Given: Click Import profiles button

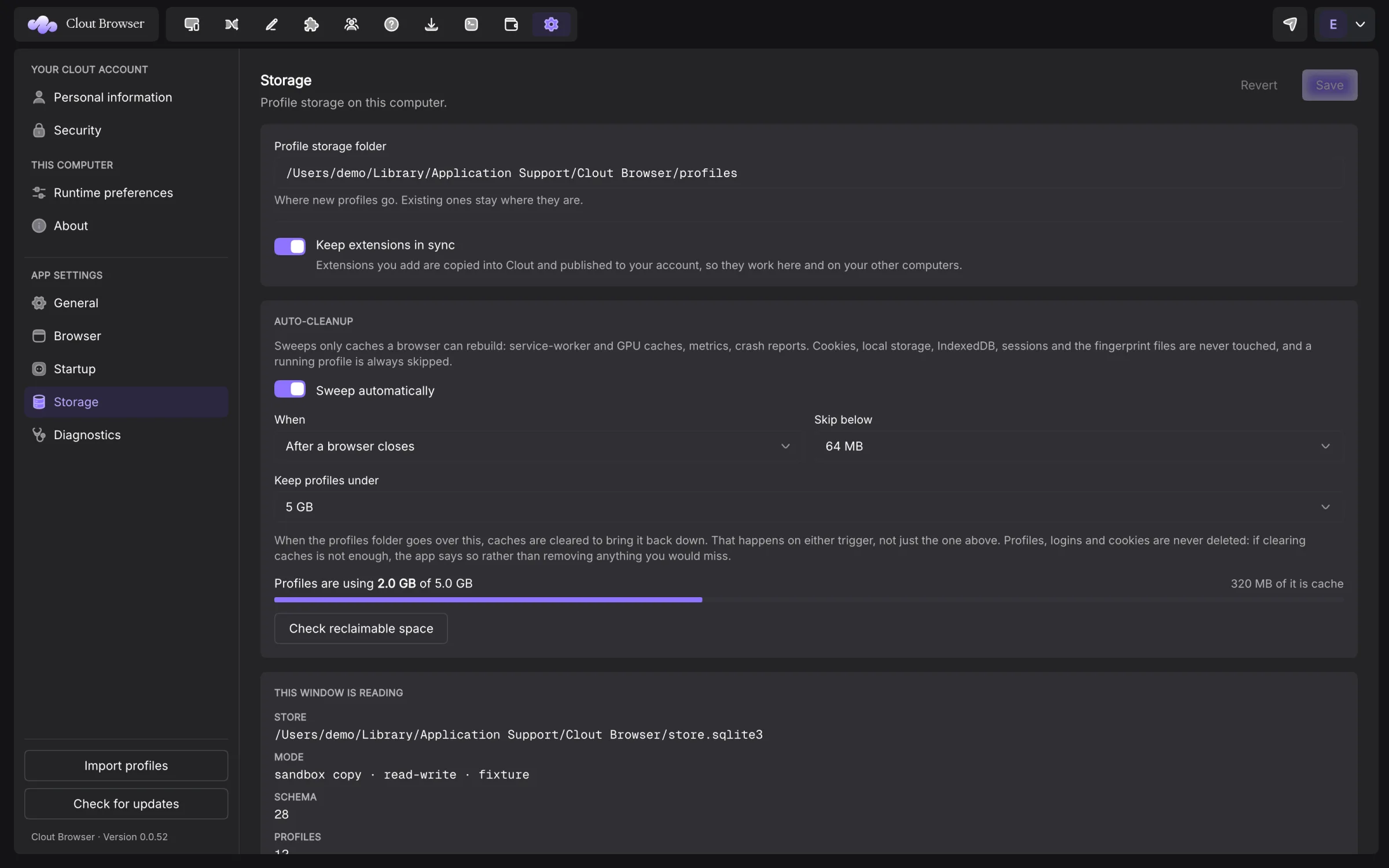Looking at the screenshot, I should point(126,766).
